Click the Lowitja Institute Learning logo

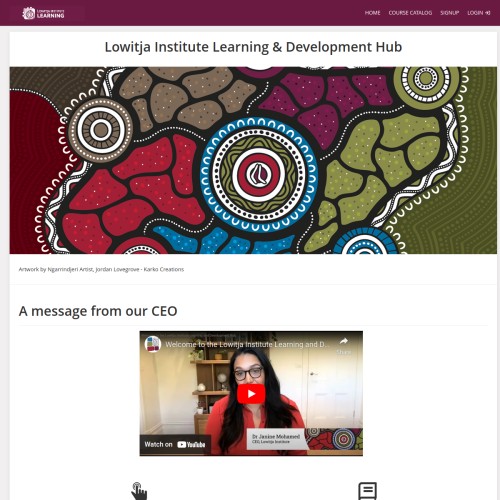tap(43, 13)
